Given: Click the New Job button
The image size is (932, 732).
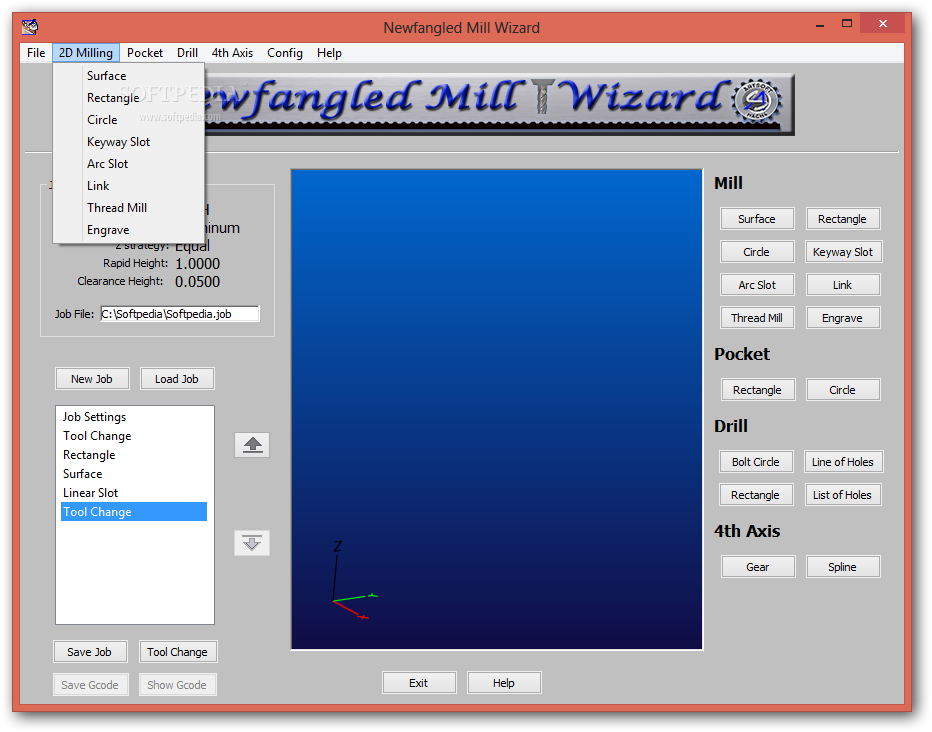Looking at the screenshot, I should tap(92, 379).
